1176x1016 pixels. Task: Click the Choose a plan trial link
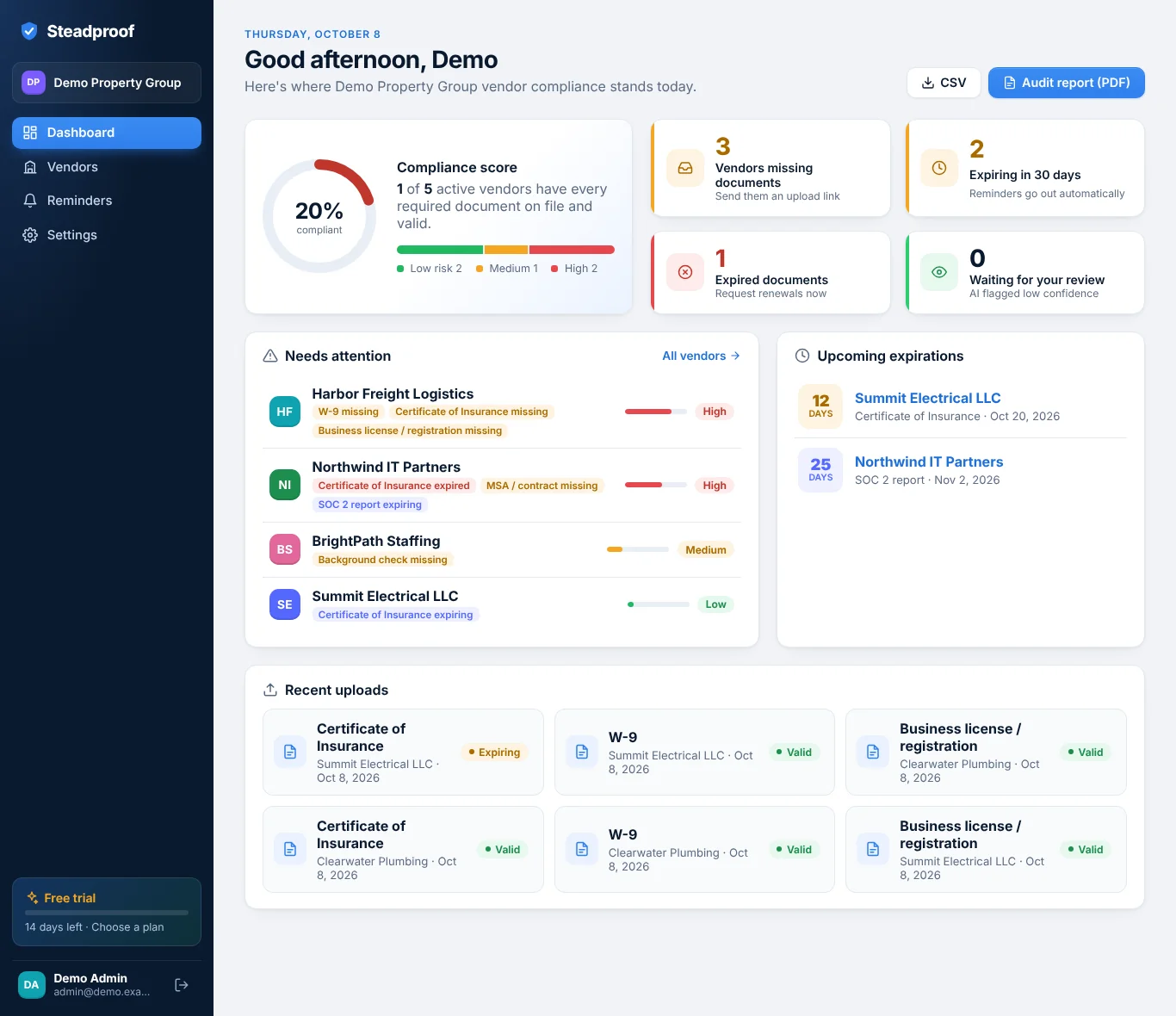pos(127,927)
